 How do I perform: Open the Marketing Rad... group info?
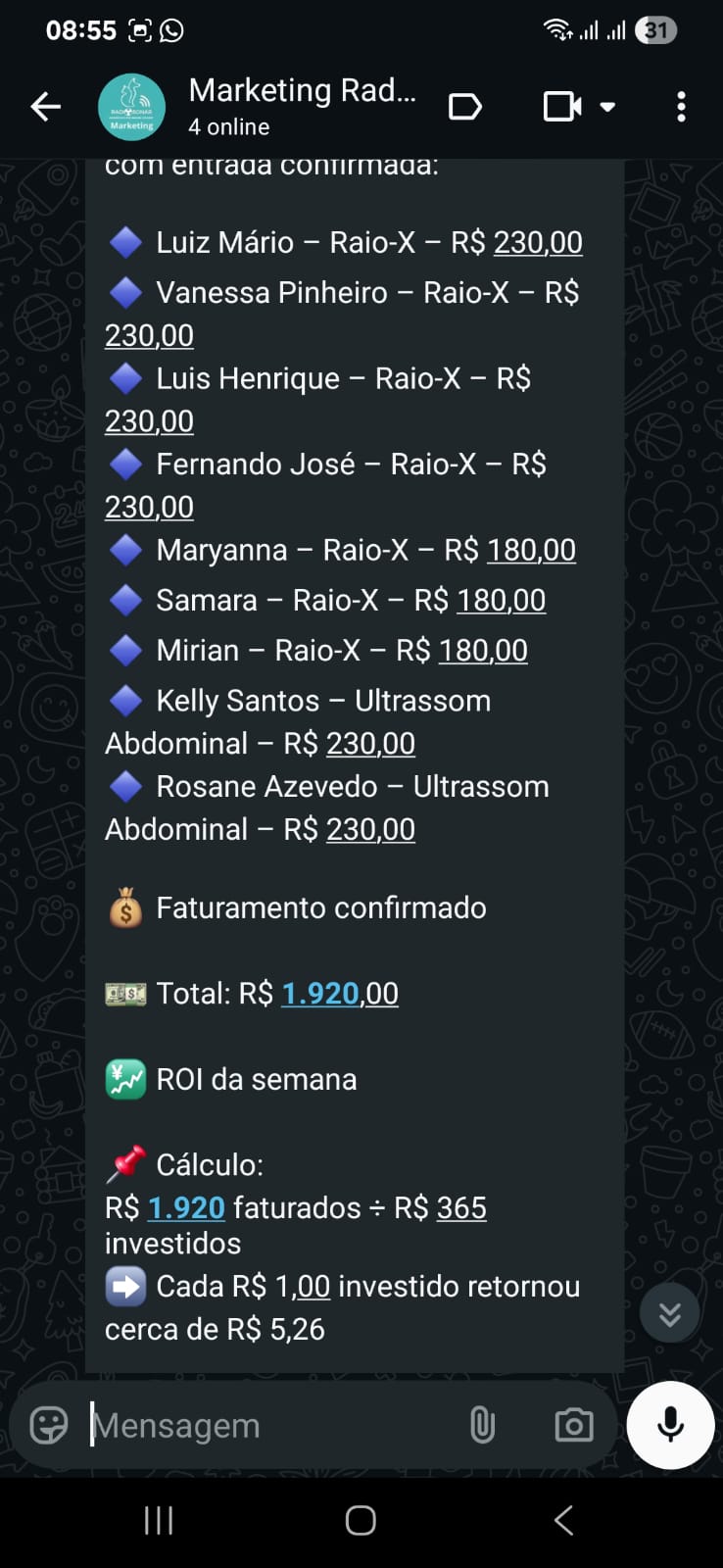click(302, 106)
